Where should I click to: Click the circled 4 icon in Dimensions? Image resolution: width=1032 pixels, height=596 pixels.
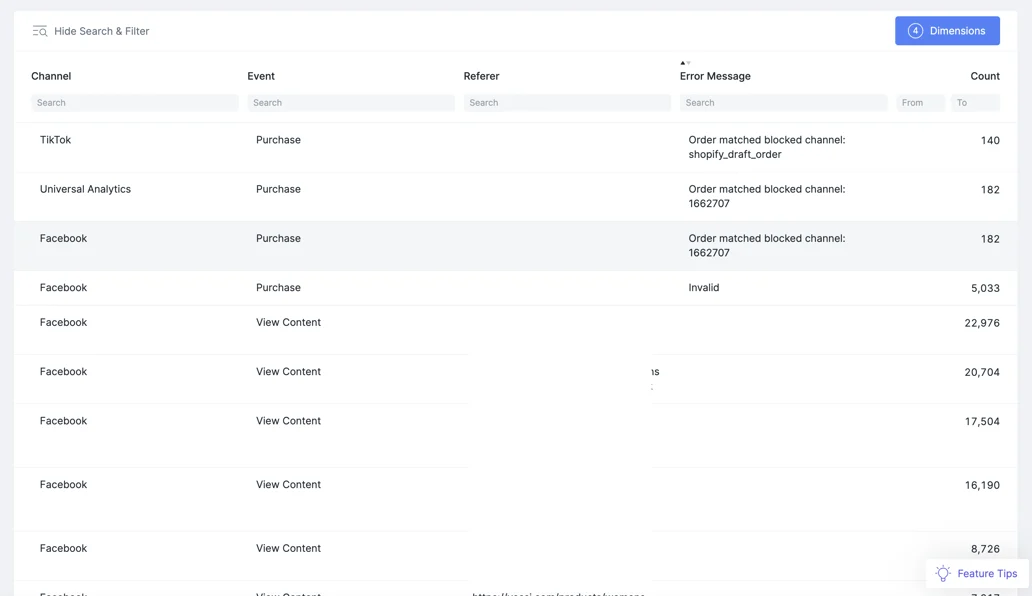[x=915, y=31]
